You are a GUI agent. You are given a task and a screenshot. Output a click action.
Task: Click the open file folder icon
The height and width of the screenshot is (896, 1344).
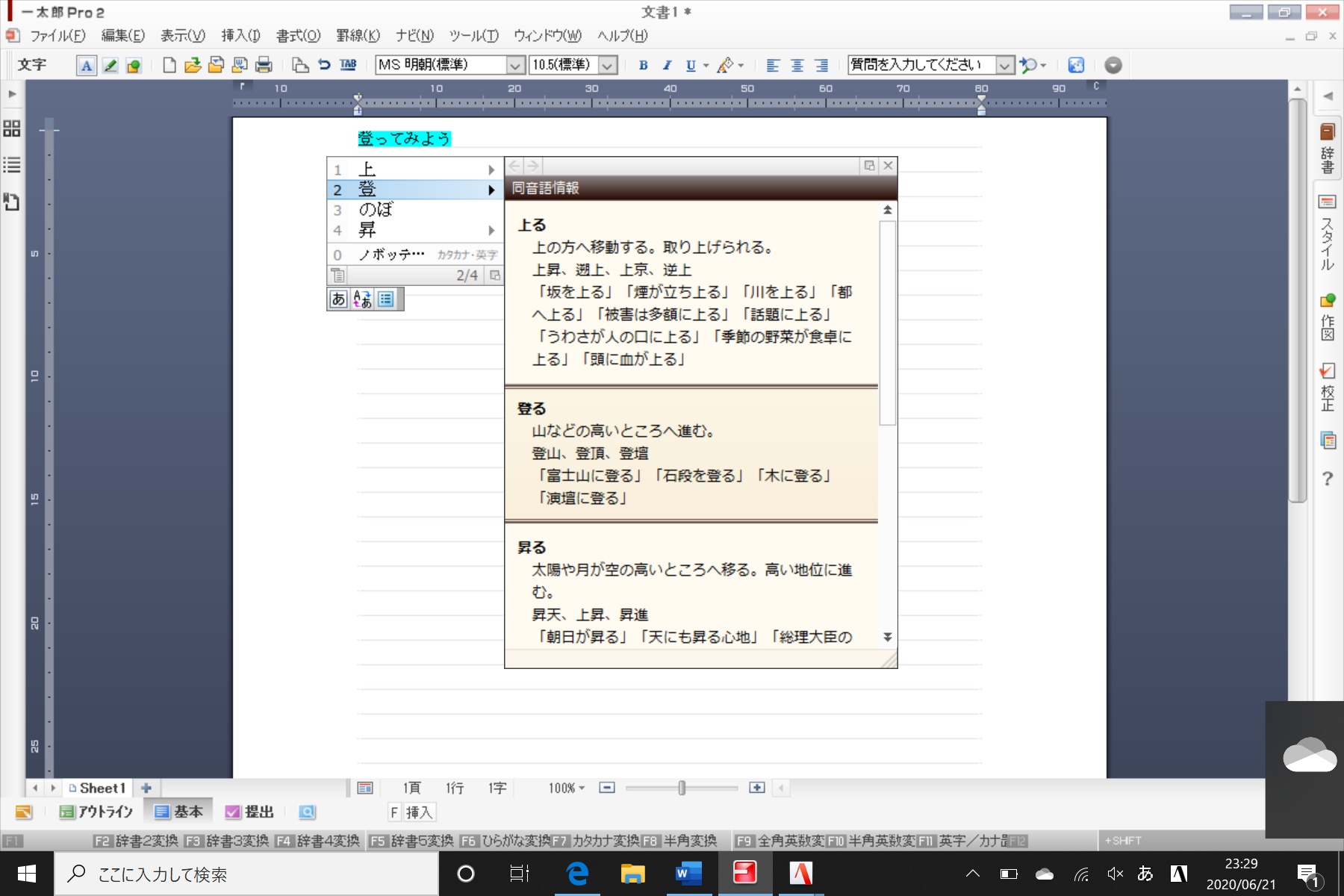193,65
